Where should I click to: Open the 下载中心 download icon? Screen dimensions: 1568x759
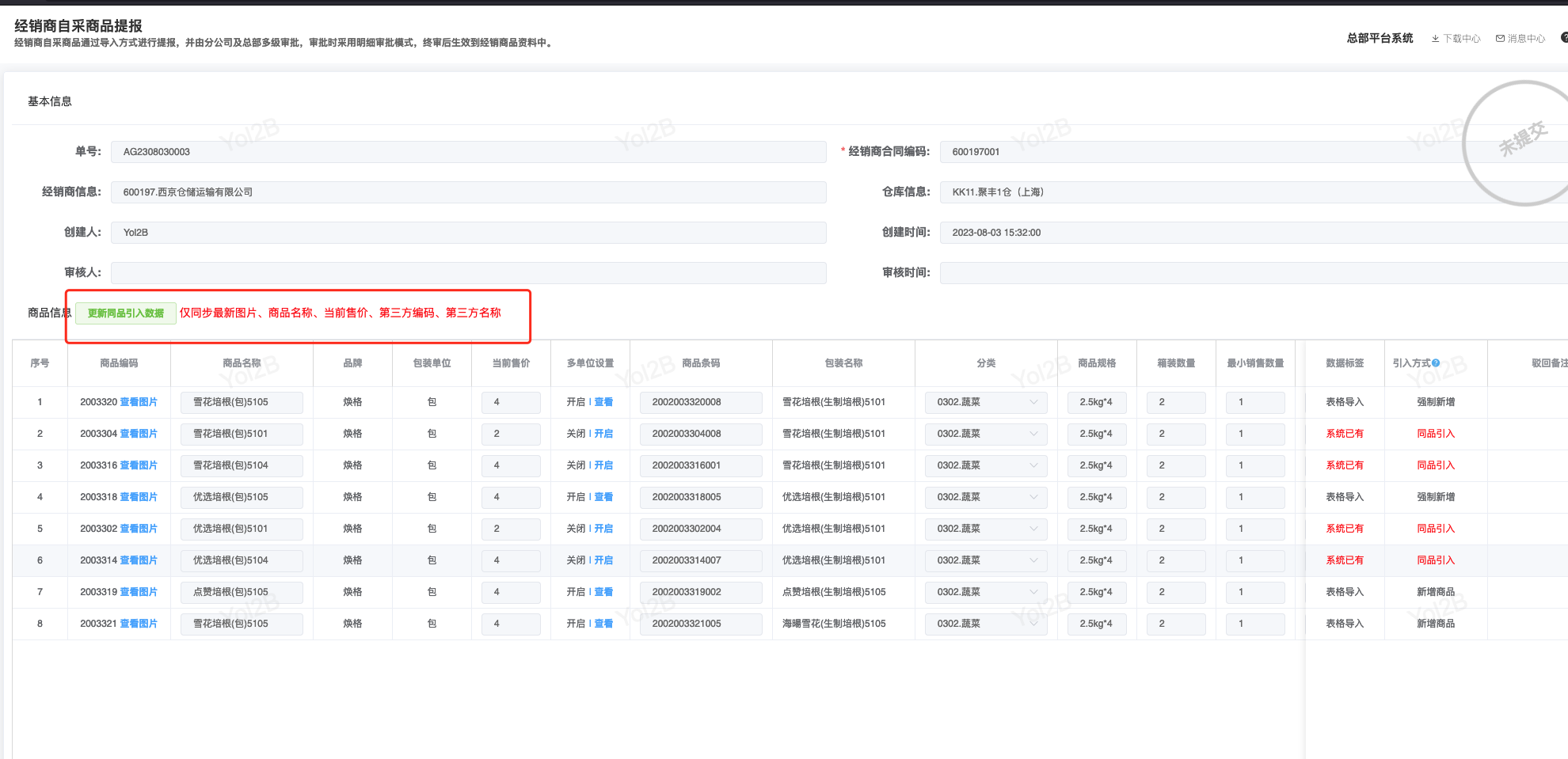coord(1435,39)
